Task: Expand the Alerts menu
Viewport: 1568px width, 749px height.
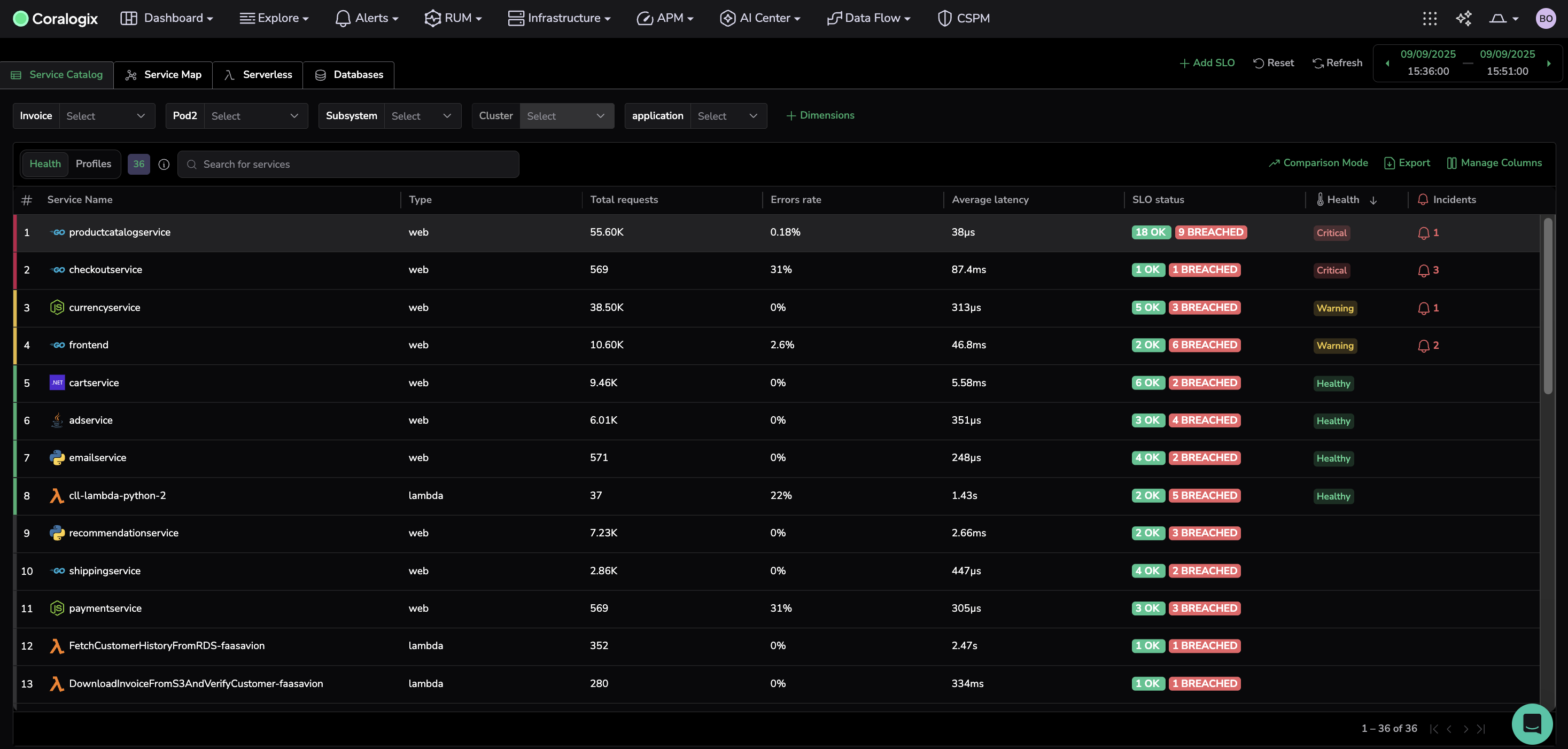Action: 367,18
